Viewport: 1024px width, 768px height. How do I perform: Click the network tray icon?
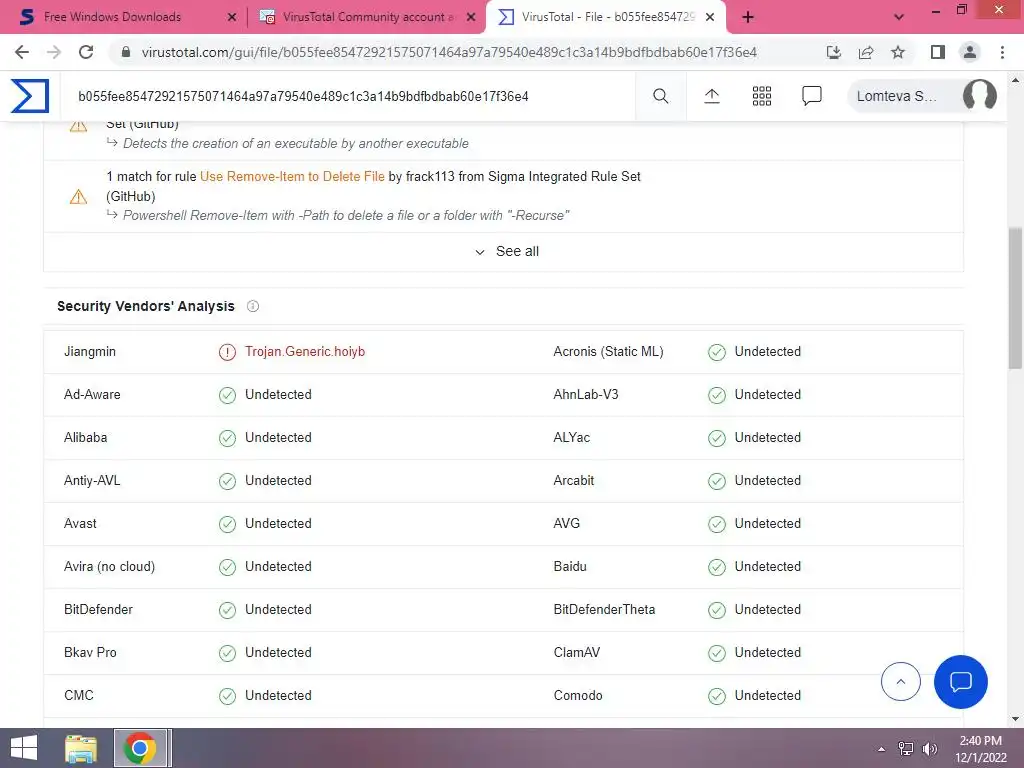906,749
